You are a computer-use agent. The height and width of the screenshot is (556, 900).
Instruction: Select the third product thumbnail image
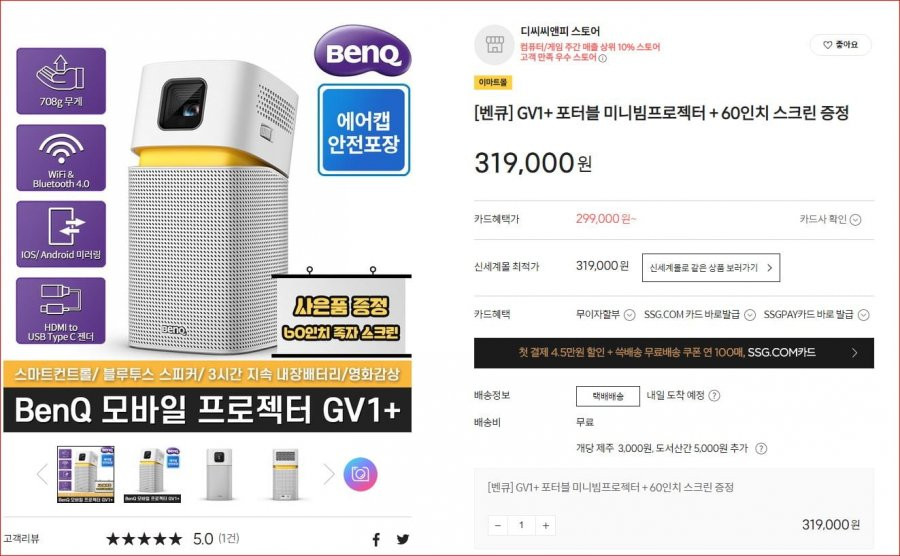coord(219,474)
